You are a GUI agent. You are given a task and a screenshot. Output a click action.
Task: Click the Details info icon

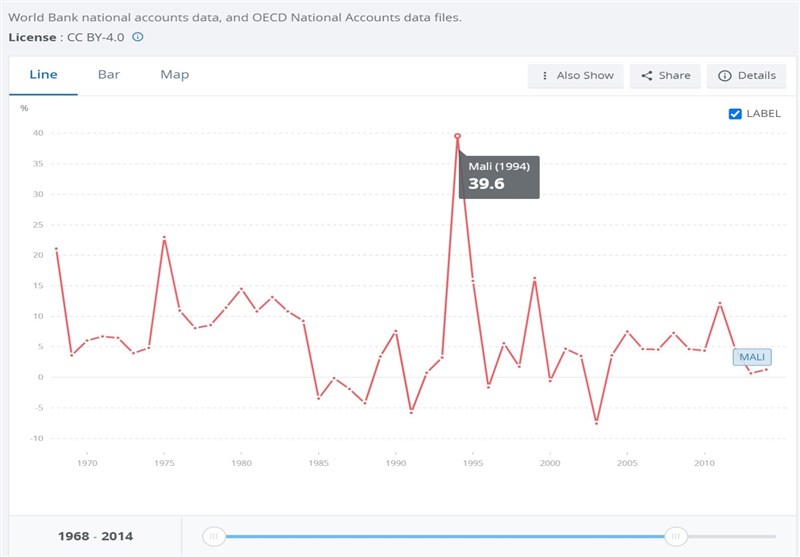click(x=725, y=76)
